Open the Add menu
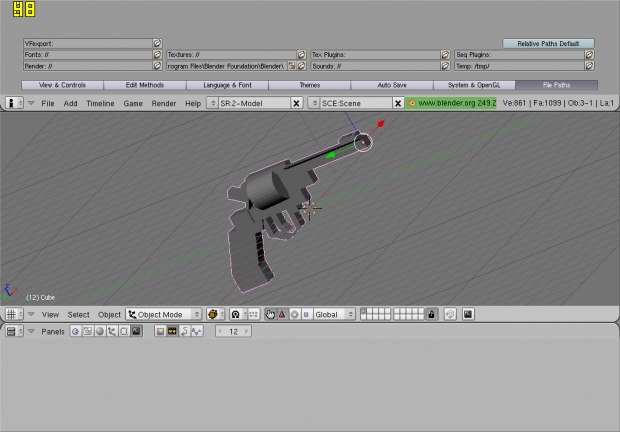Screen dimensions: 620x432 pyautogui.click(x=70, y=103)
